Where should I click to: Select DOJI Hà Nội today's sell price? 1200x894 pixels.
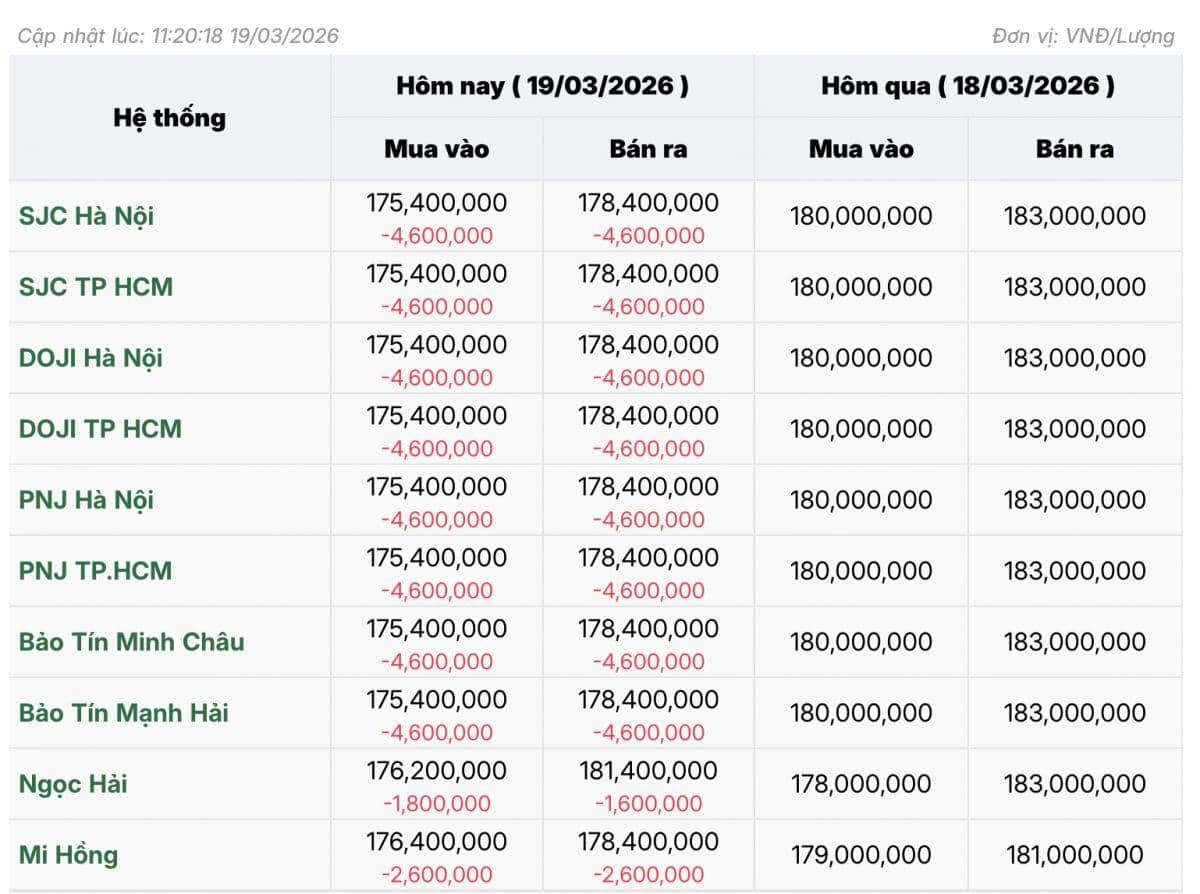(x=648, y=345)
